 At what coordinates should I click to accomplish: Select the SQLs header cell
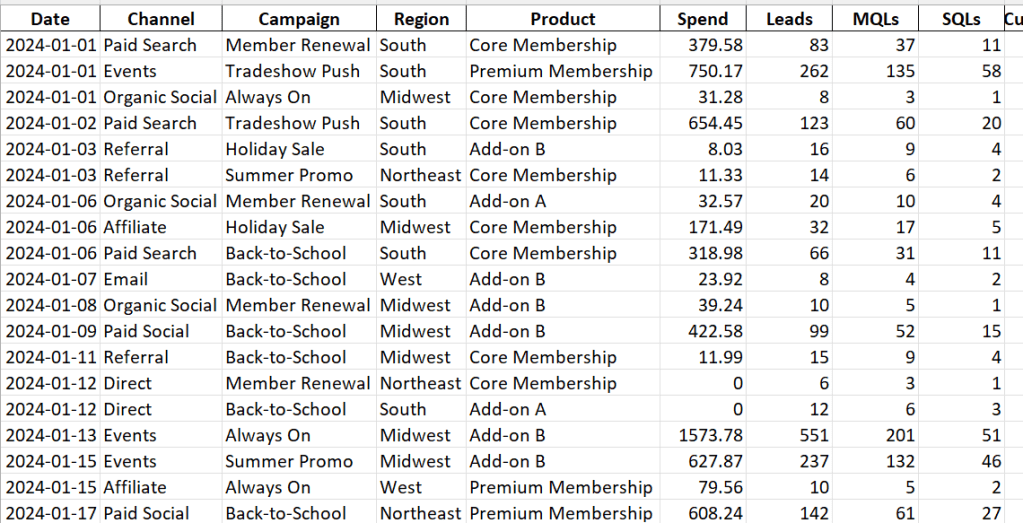tap(961, 19)
